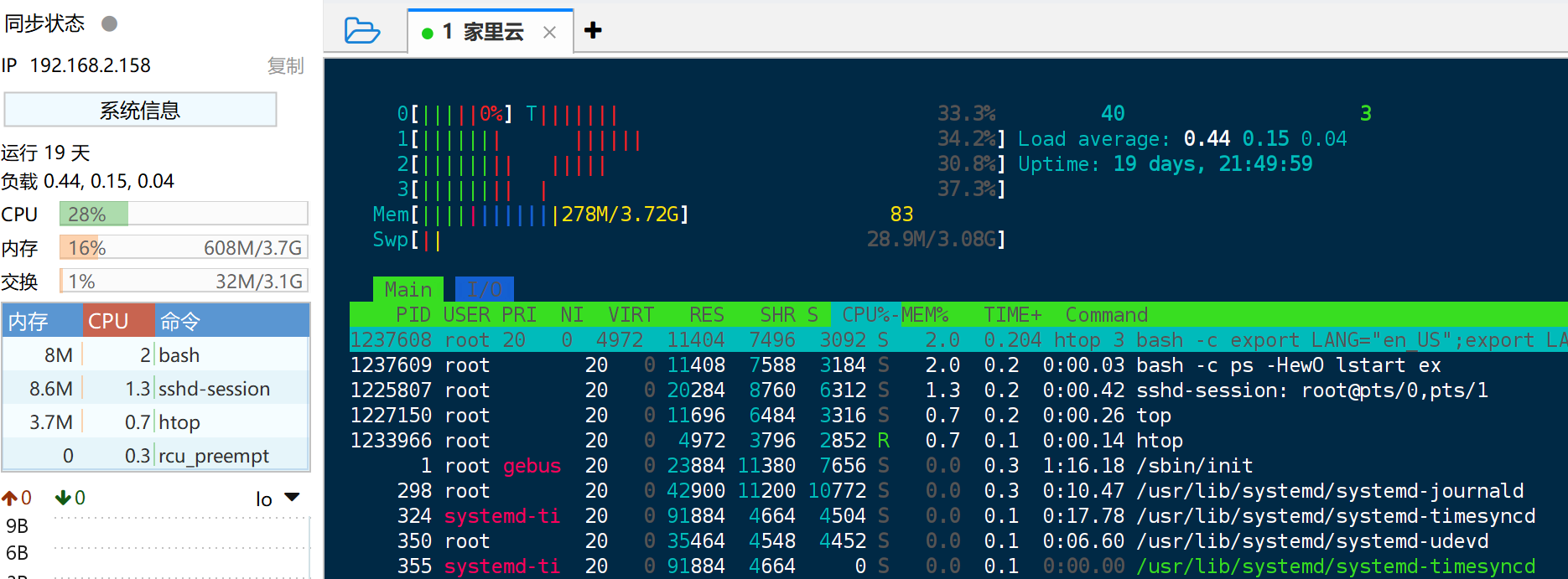
Task: Click the sync status gray indicator dot
Action: click(x=109, y=23)
